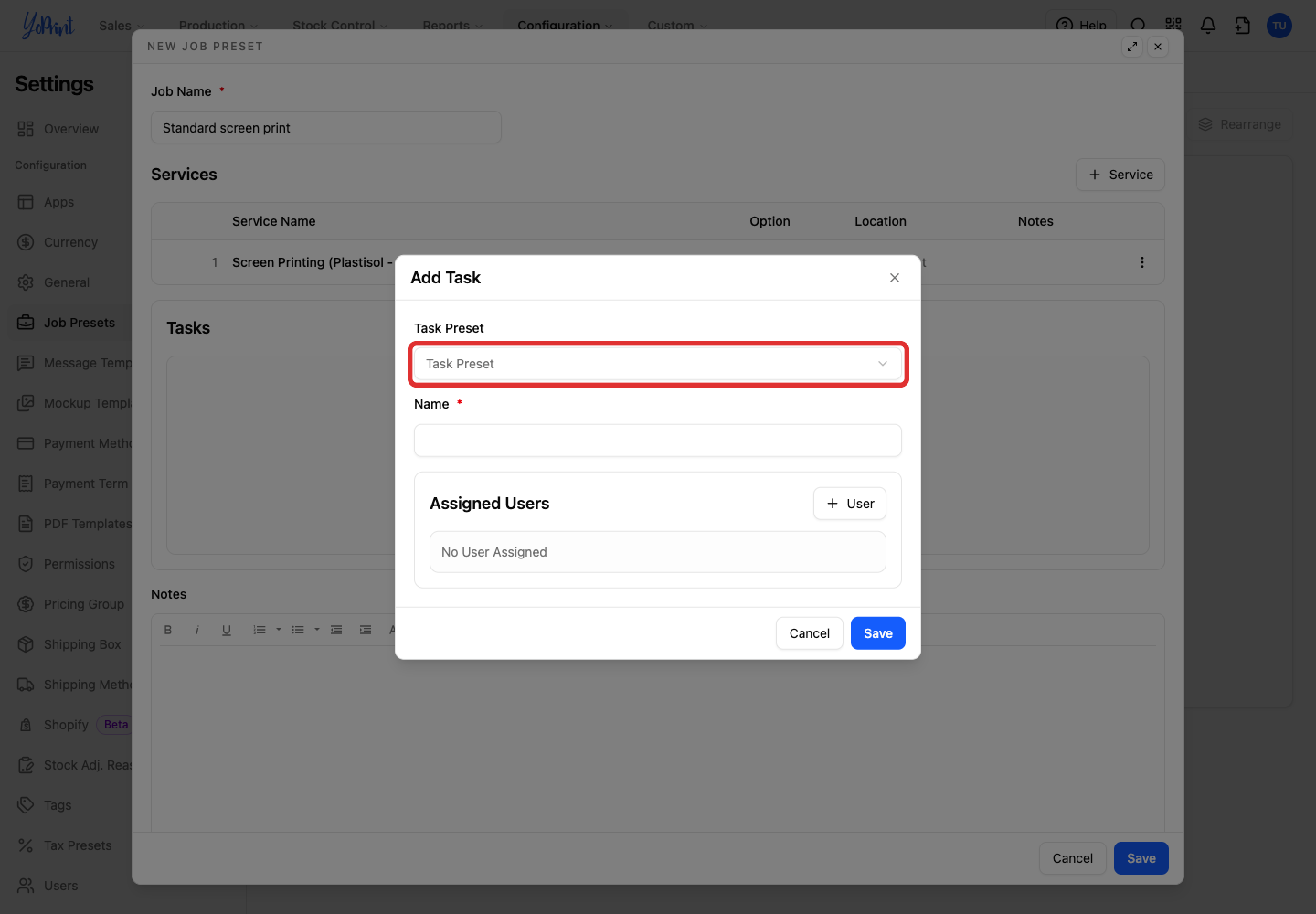Open row options for Screen Printing service
1316x914 pixels.
click(1142, 262)
